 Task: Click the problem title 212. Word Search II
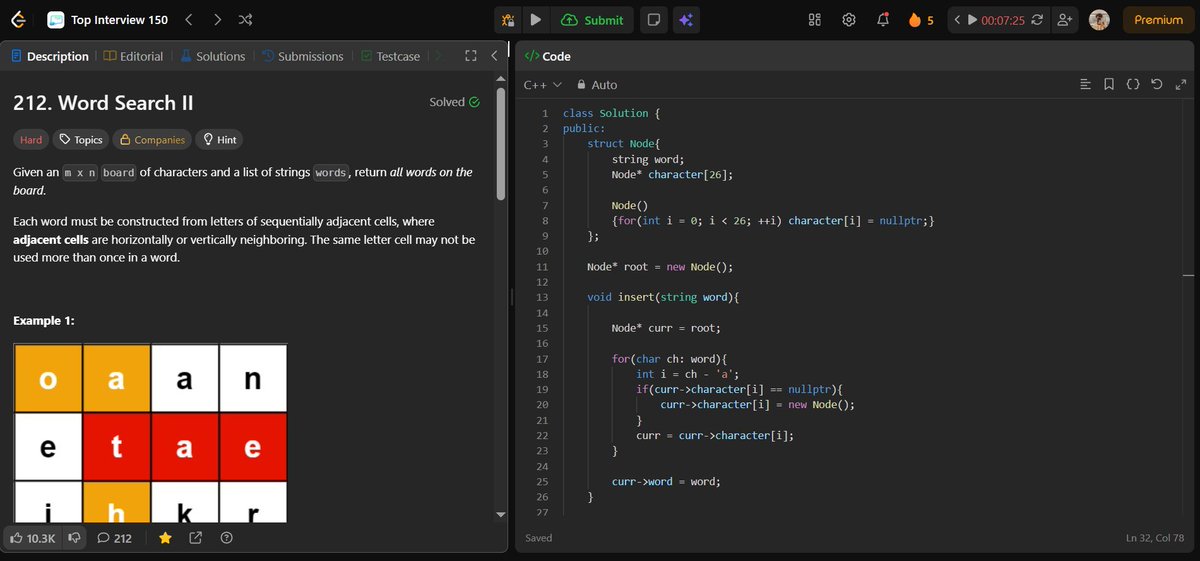pos(103,103)
